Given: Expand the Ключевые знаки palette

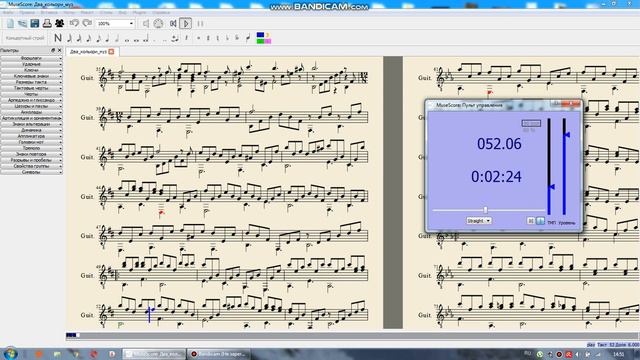Looking at the screenshot, I should click(x=31, y=76).
